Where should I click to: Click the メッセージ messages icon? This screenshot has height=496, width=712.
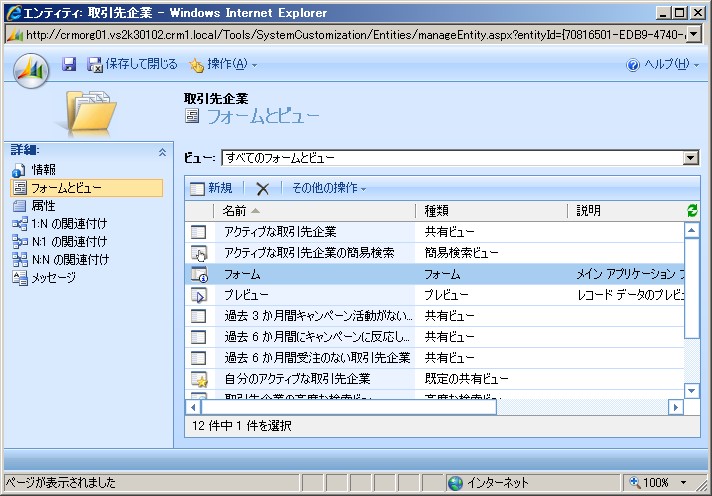click(20, 278)
